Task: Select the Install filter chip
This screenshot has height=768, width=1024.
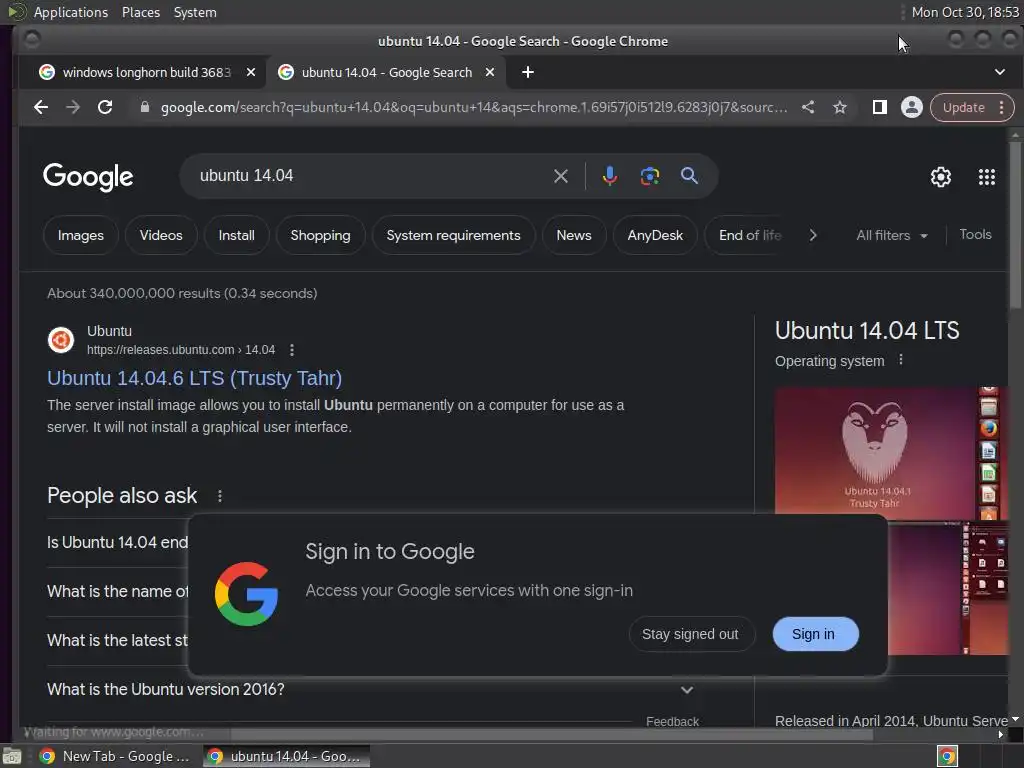Action: coord(236,235)
